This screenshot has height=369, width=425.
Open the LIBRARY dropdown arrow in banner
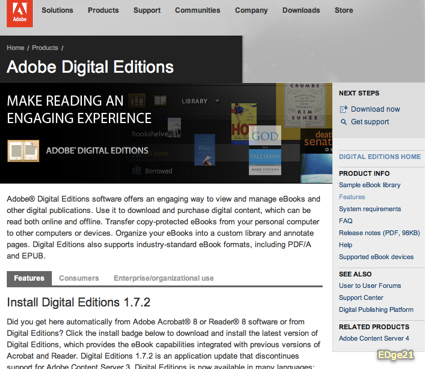pos(217,101)
